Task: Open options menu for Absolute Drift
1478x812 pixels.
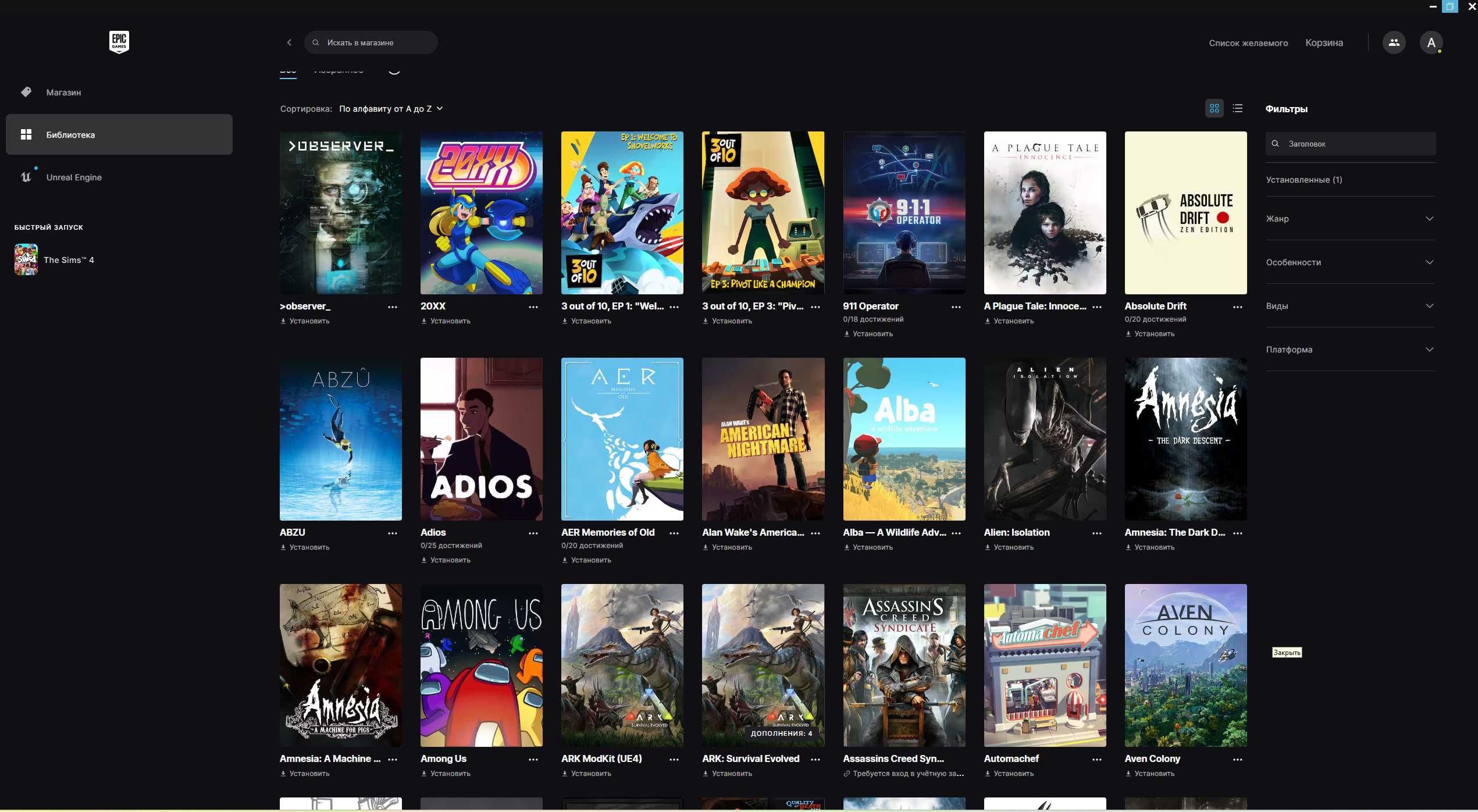Action: [x=1238, y=307]
